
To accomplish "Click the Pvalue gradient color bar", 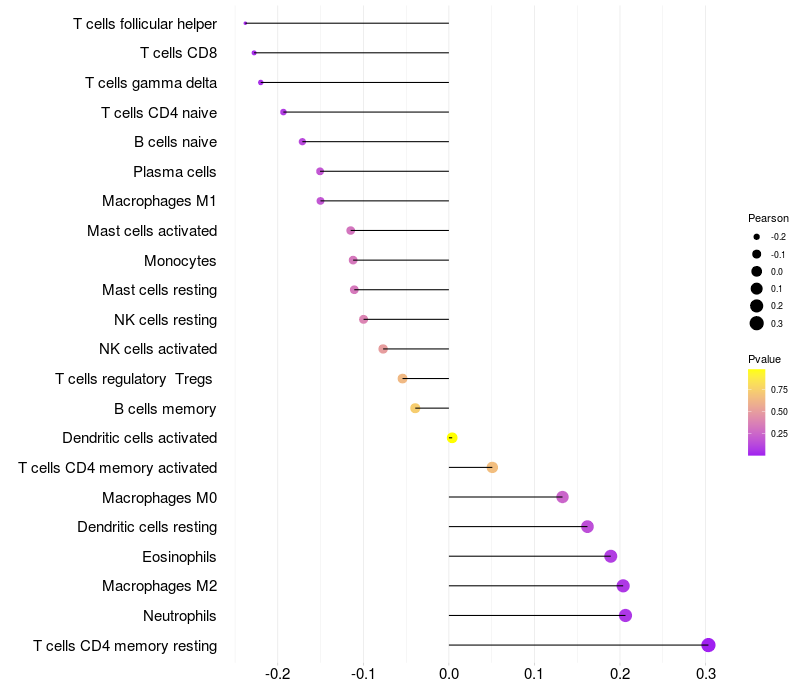I will tap(756, 412).
